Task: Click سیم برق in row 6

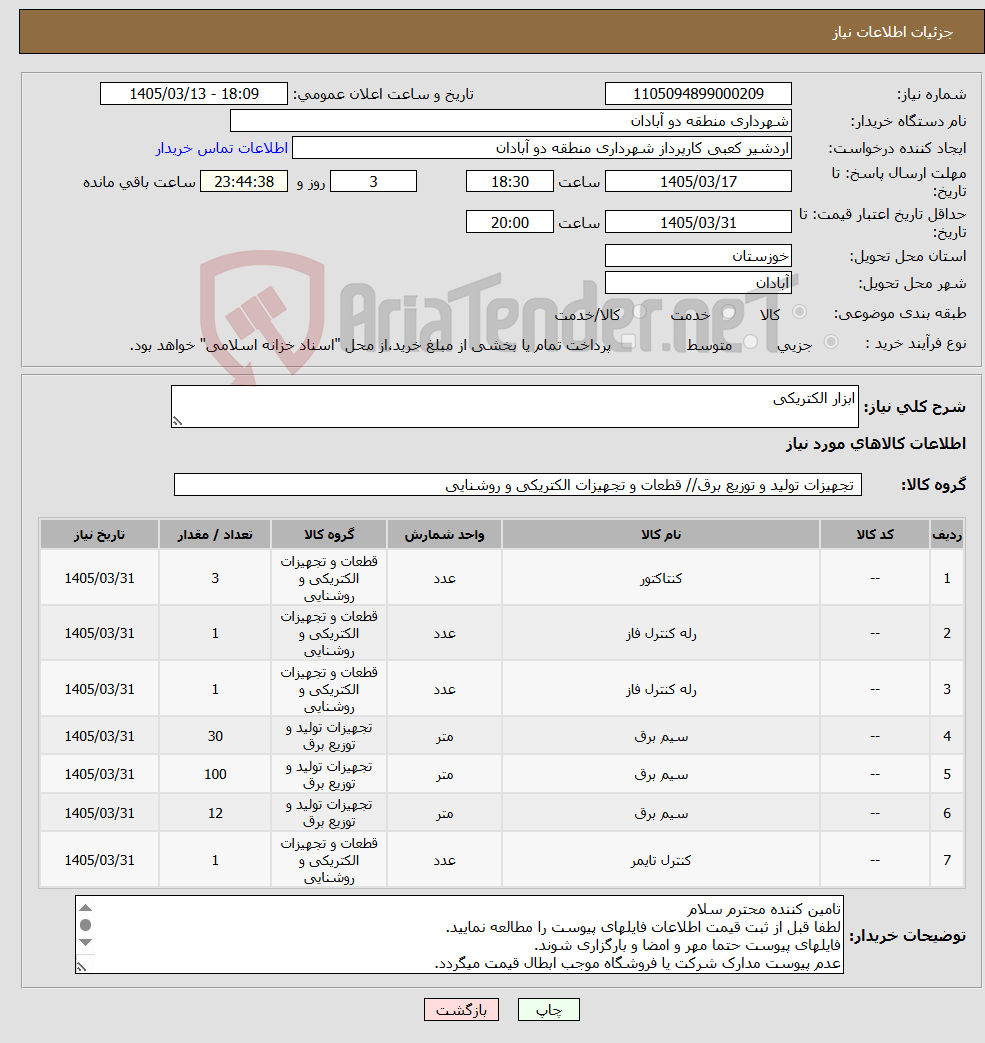Action: (x=660, y=814)
